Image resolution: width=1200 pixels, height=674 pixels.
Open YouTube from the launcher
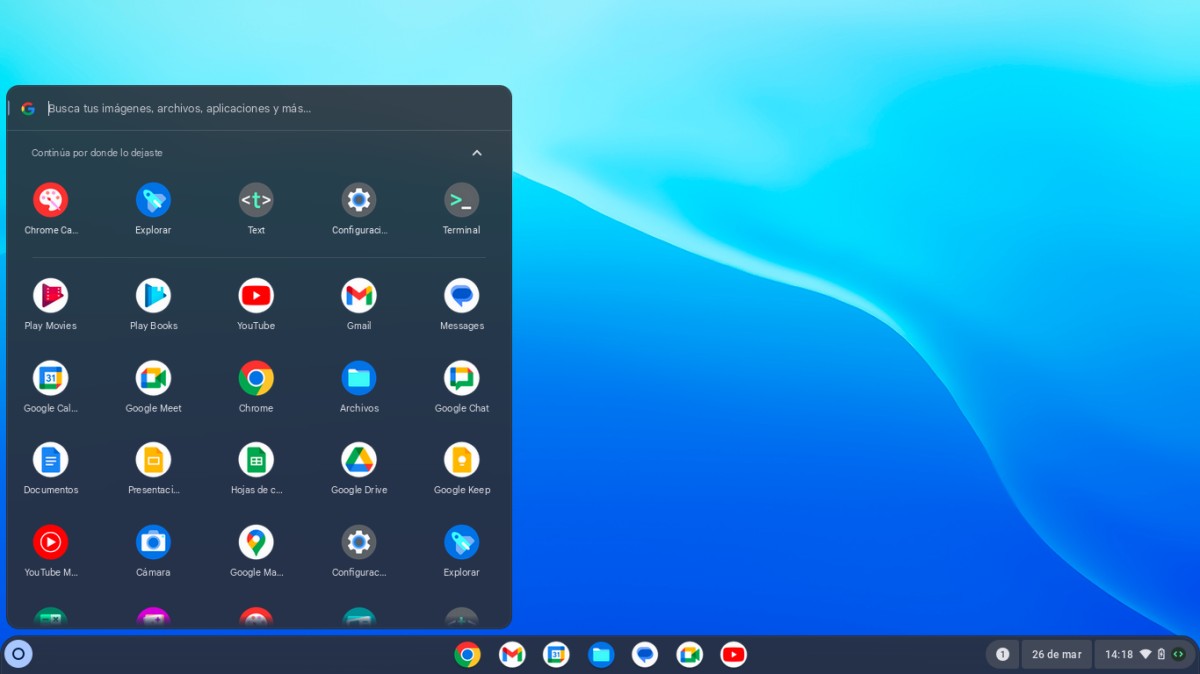pyautogui.click(x=256, y=295)
